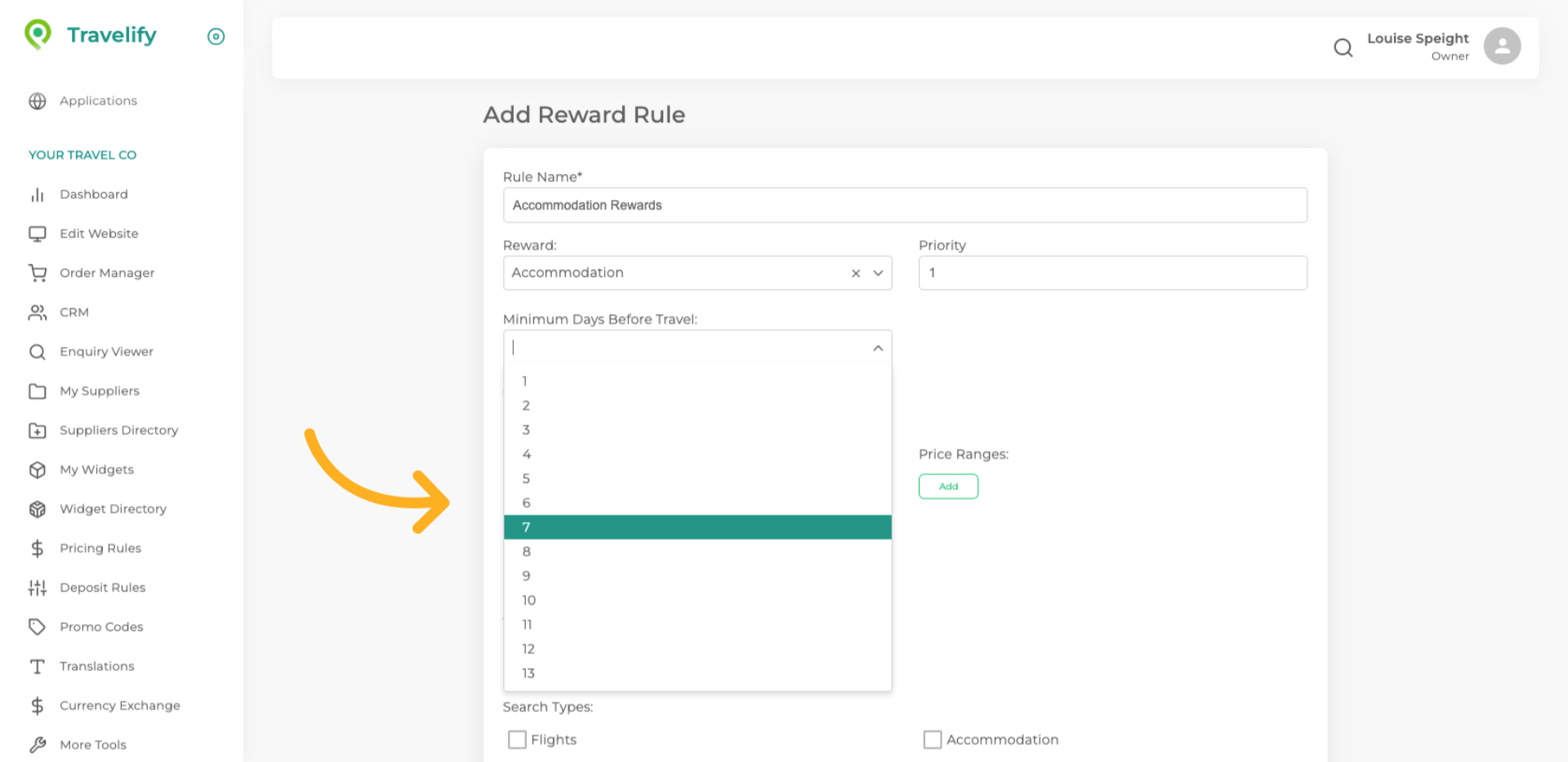
Task: Collapse the Minimum Days Before Travel dropdown
Action: (878, 348)
